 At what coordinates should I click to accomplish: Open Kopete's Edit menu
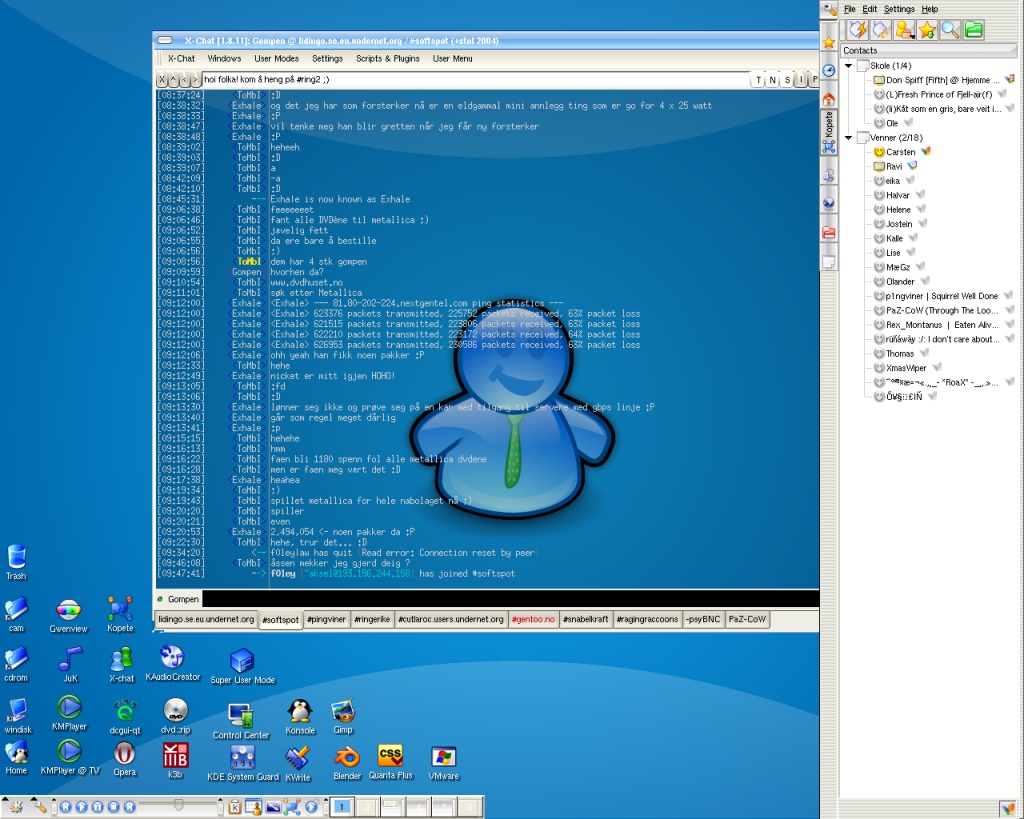[869, 9]
